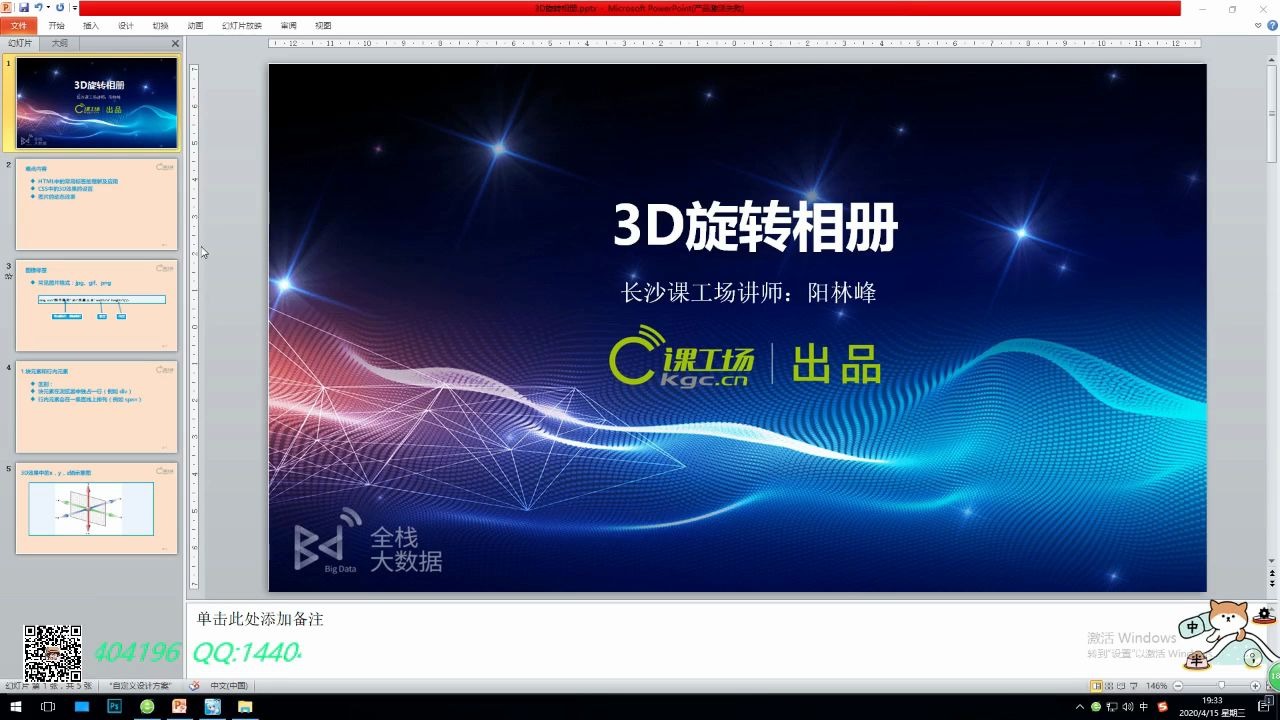Open File Explorer on taskbar

[x=245, y=706]
